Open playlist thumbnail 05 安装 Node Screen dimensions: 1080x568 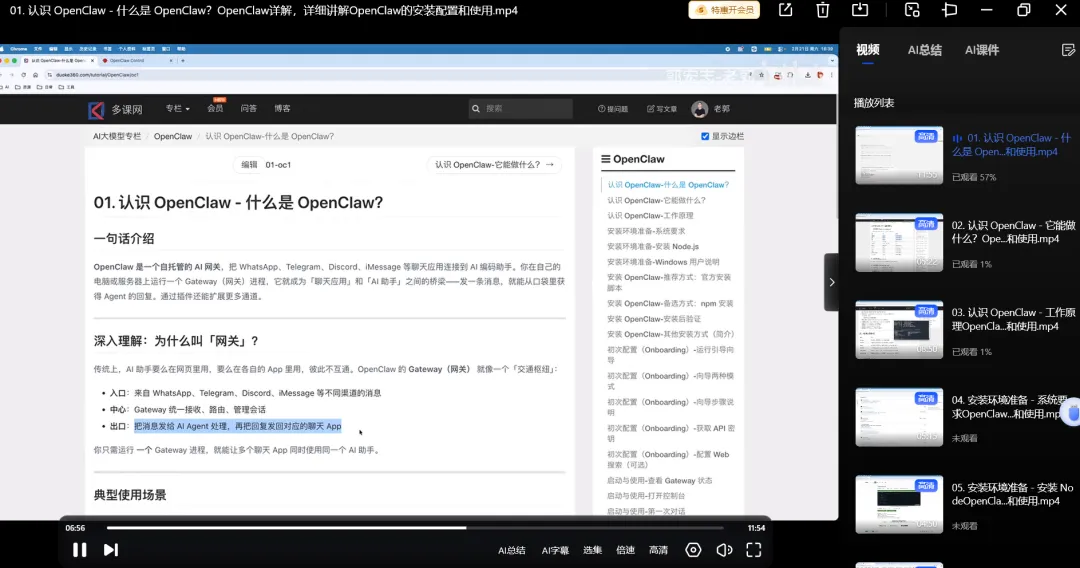click(899, 505)
